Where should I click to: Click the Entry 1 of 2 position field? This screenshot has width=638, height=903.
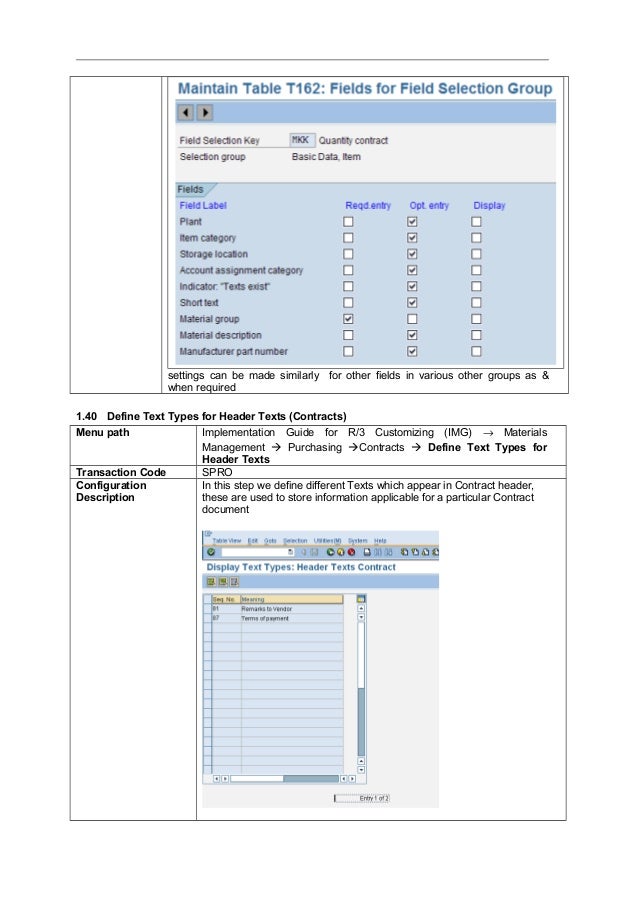(x=362, y=798)
